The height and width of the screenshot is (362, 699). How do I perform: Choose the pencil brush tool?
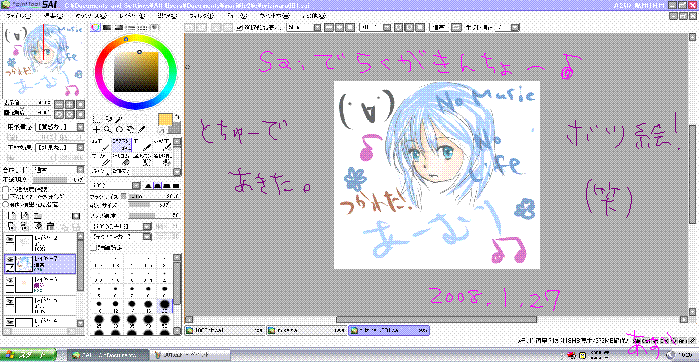click(x=101, y=144)
